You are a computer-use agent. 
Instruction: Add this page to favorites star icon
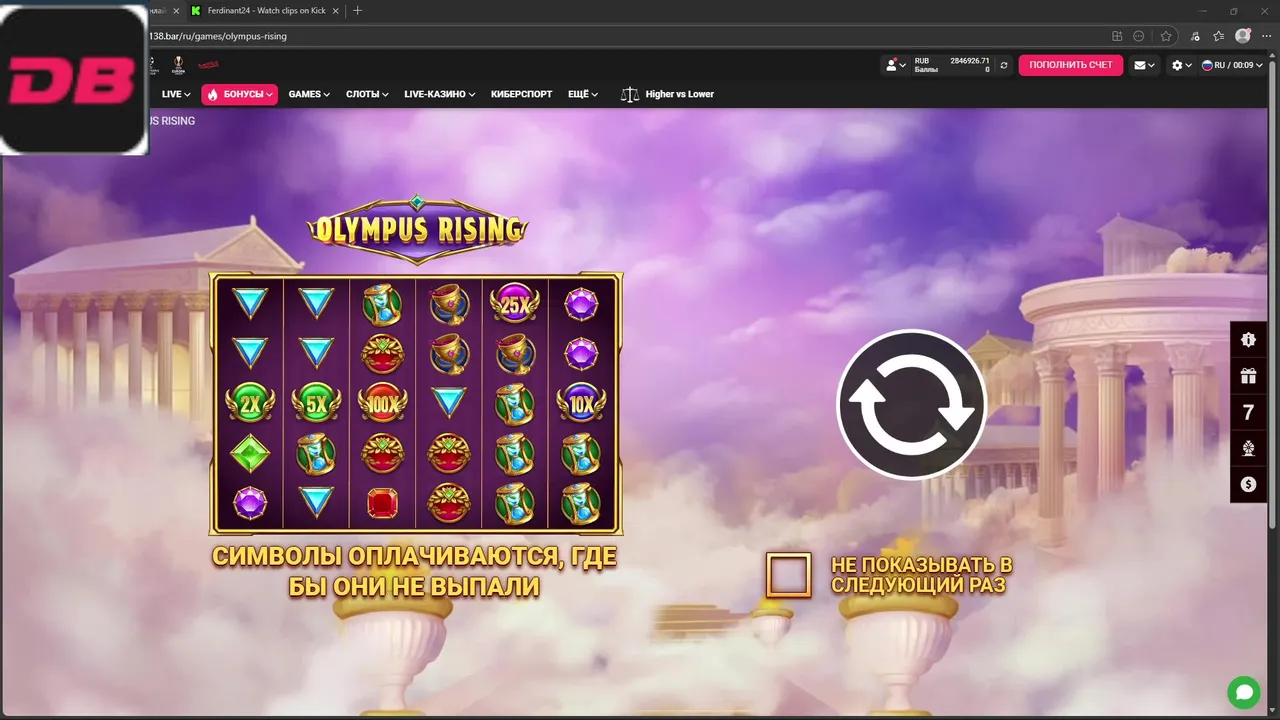[1166, 36]
